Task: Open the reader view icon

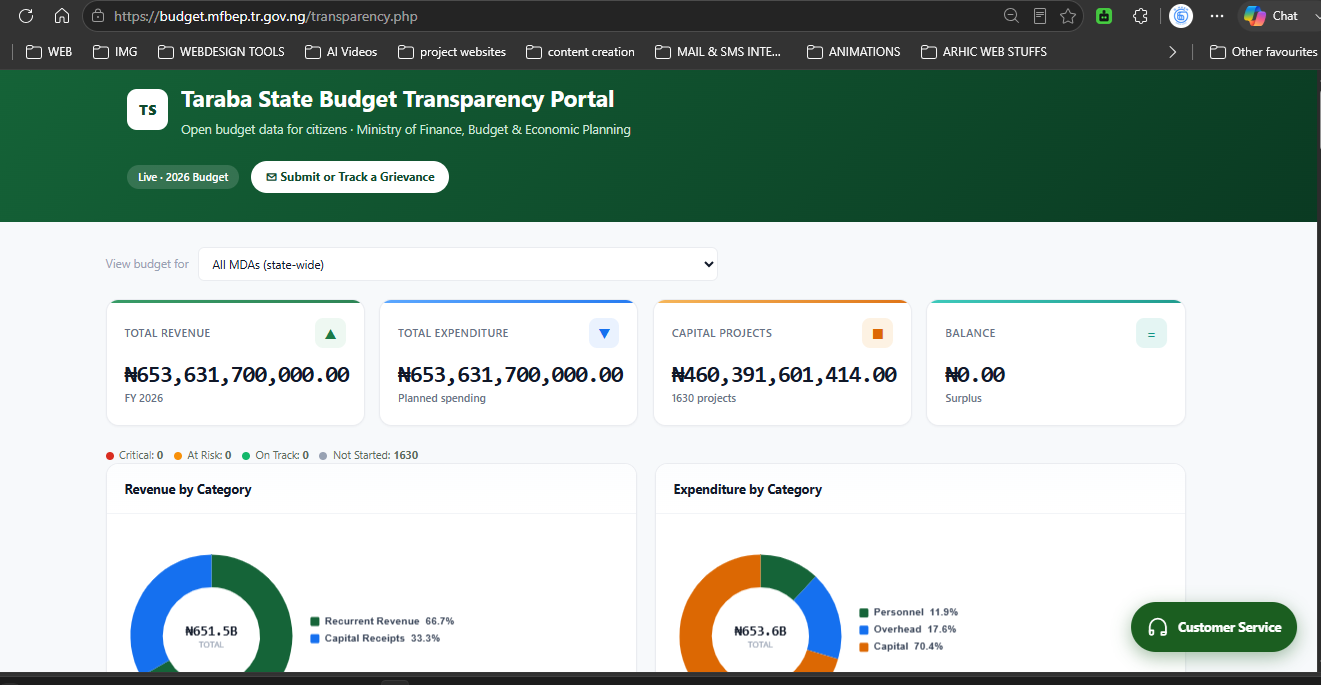Action: tap(1040, 16)
